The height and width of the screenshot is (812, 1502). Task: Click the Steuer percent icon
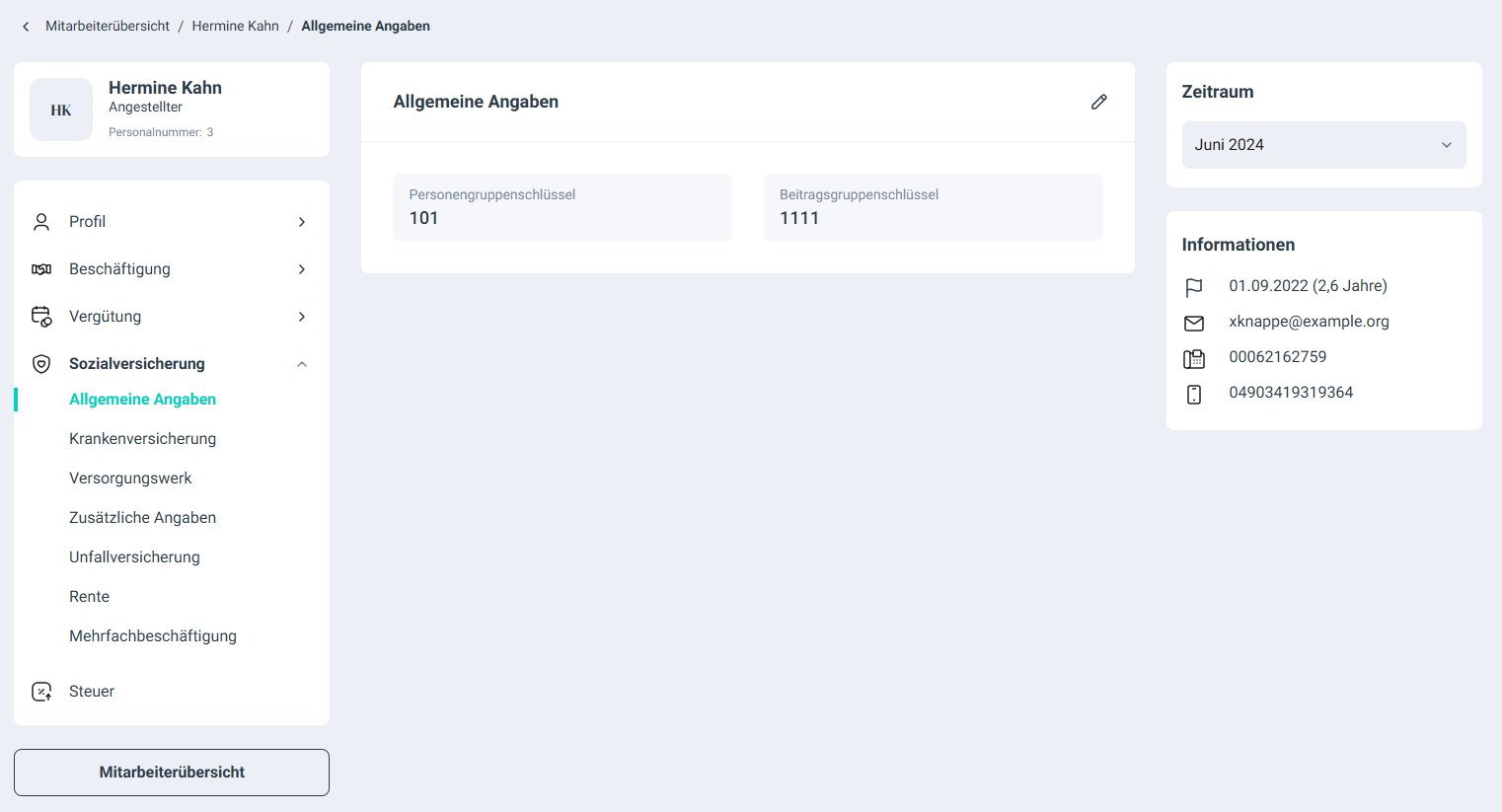tap(41, 692)
